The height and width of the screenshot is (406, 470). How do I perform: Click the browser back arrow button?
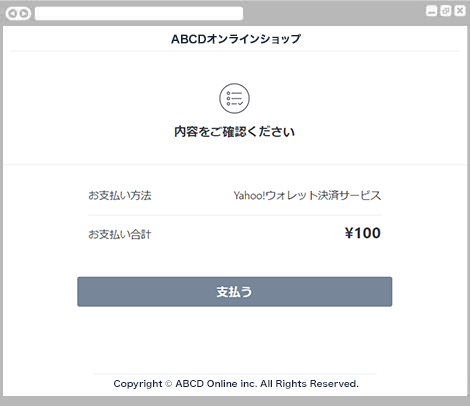13,14
